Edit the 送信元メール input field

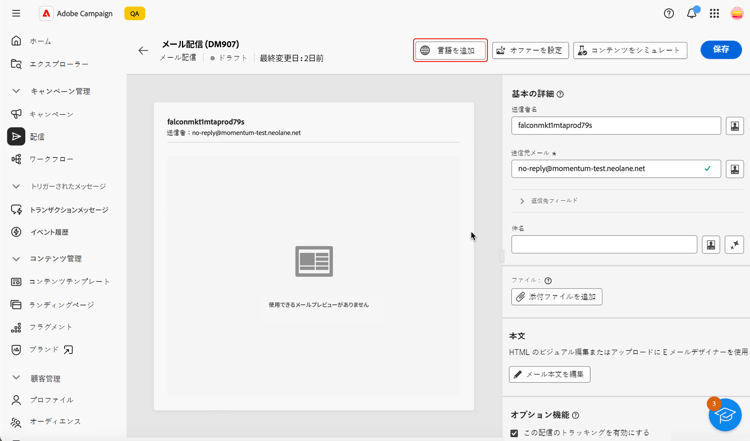click(616, 169)
